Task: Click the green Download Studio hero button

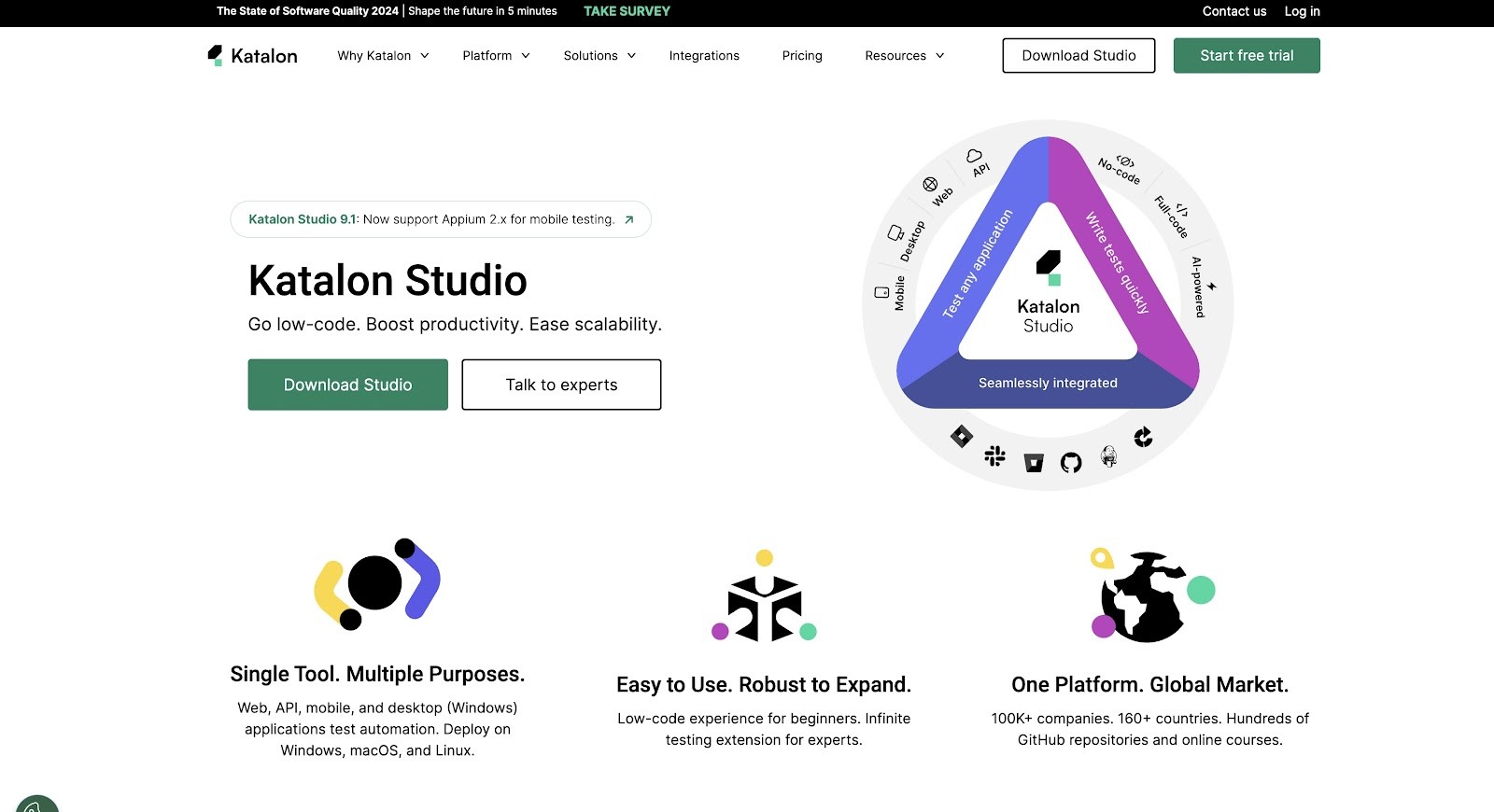Action: (347, 385)
